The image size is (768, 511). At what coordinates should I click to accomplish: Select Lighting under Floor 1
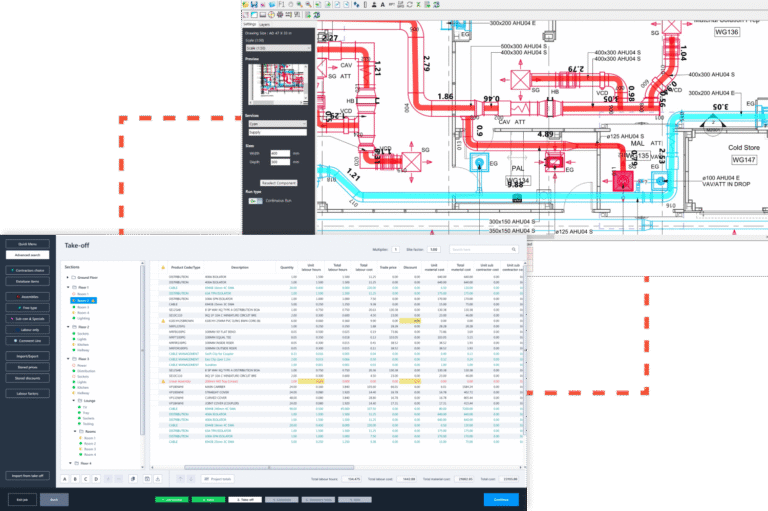coord(83,318)
